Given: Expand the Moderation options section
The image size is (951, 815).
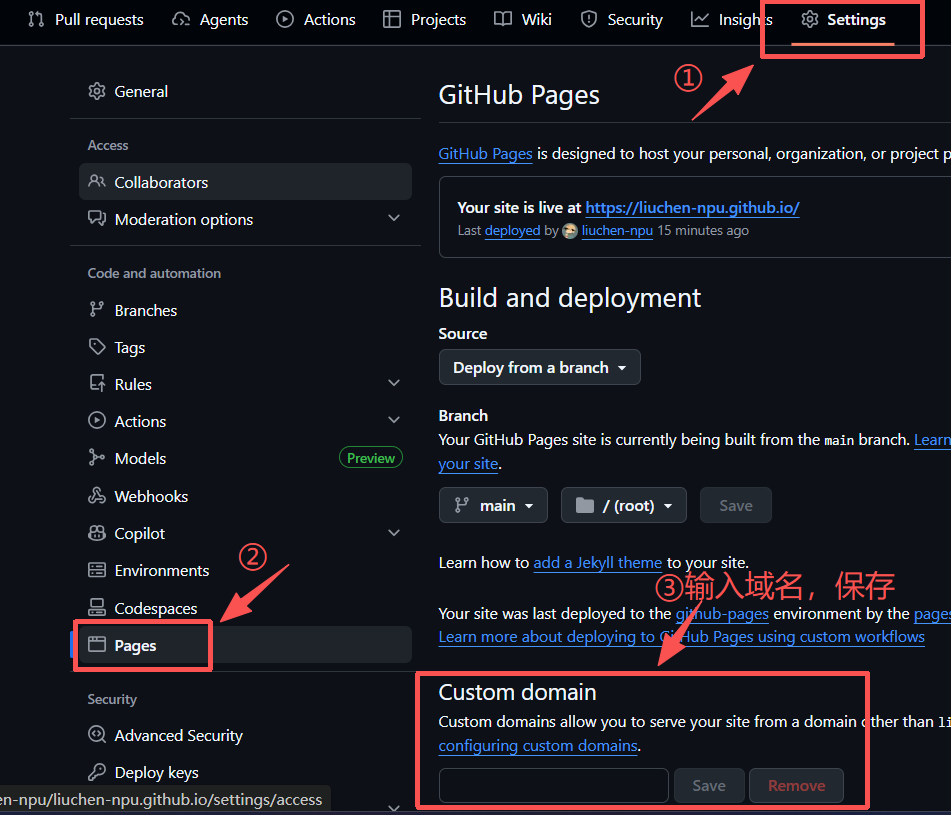Looking at the screenshot, I should [394, 219].
